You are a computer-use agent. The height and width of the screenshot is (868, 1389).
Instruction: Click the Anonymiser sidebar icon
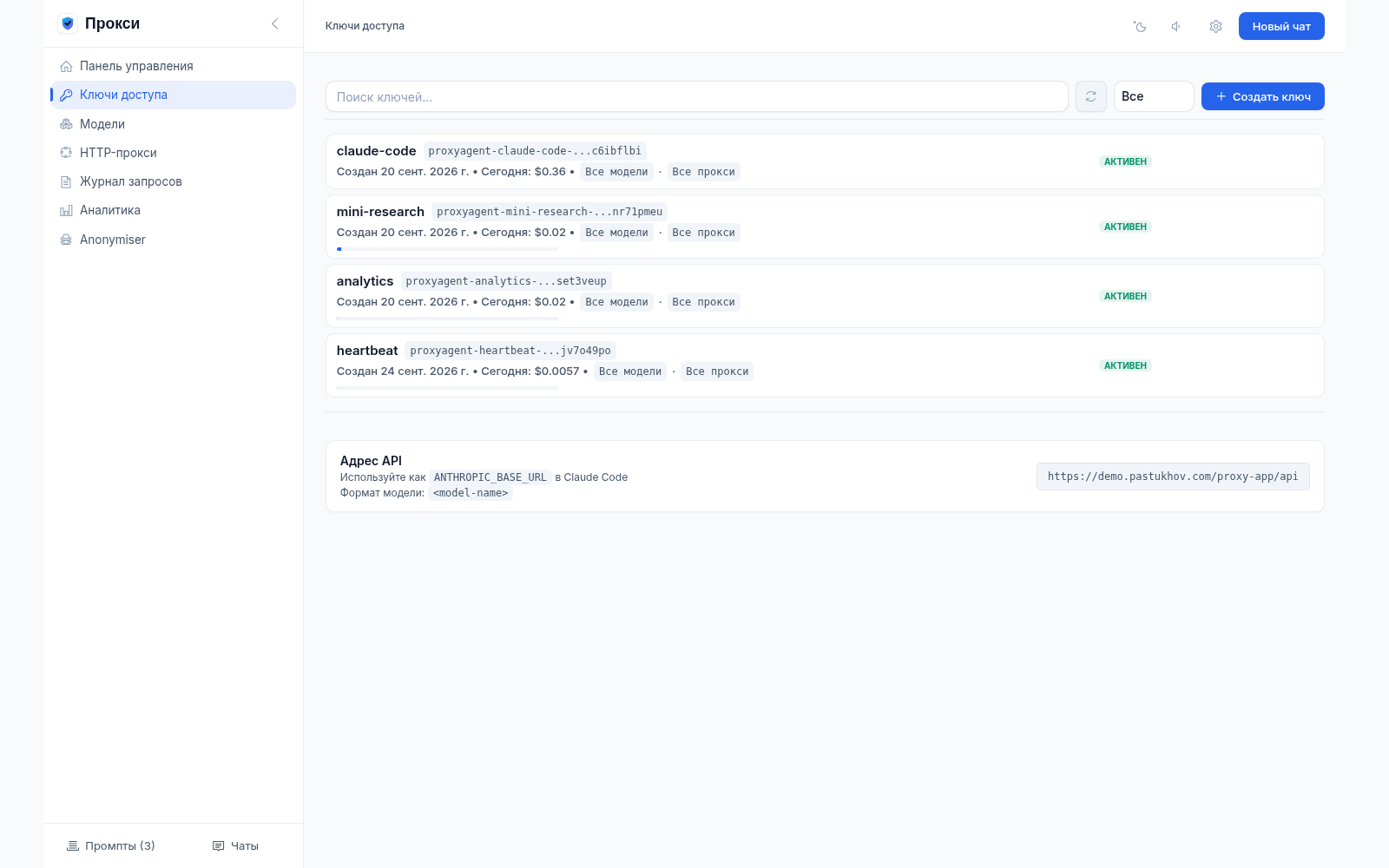click(x=66, y=240)
